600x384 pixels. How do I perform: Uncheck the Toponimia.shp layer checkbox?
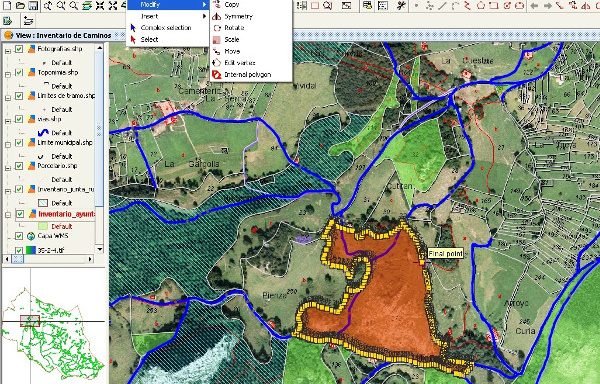tap(19, 72)
